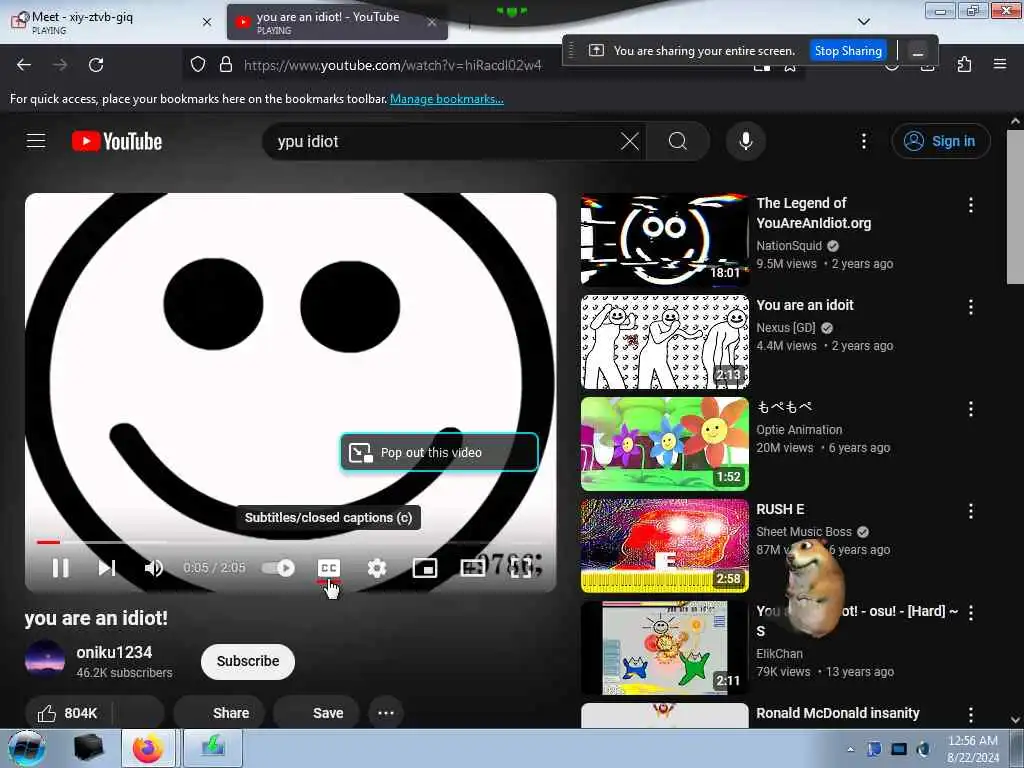
Task: Open the Ronald McDonald insanity title
Action: click(838, 713)
